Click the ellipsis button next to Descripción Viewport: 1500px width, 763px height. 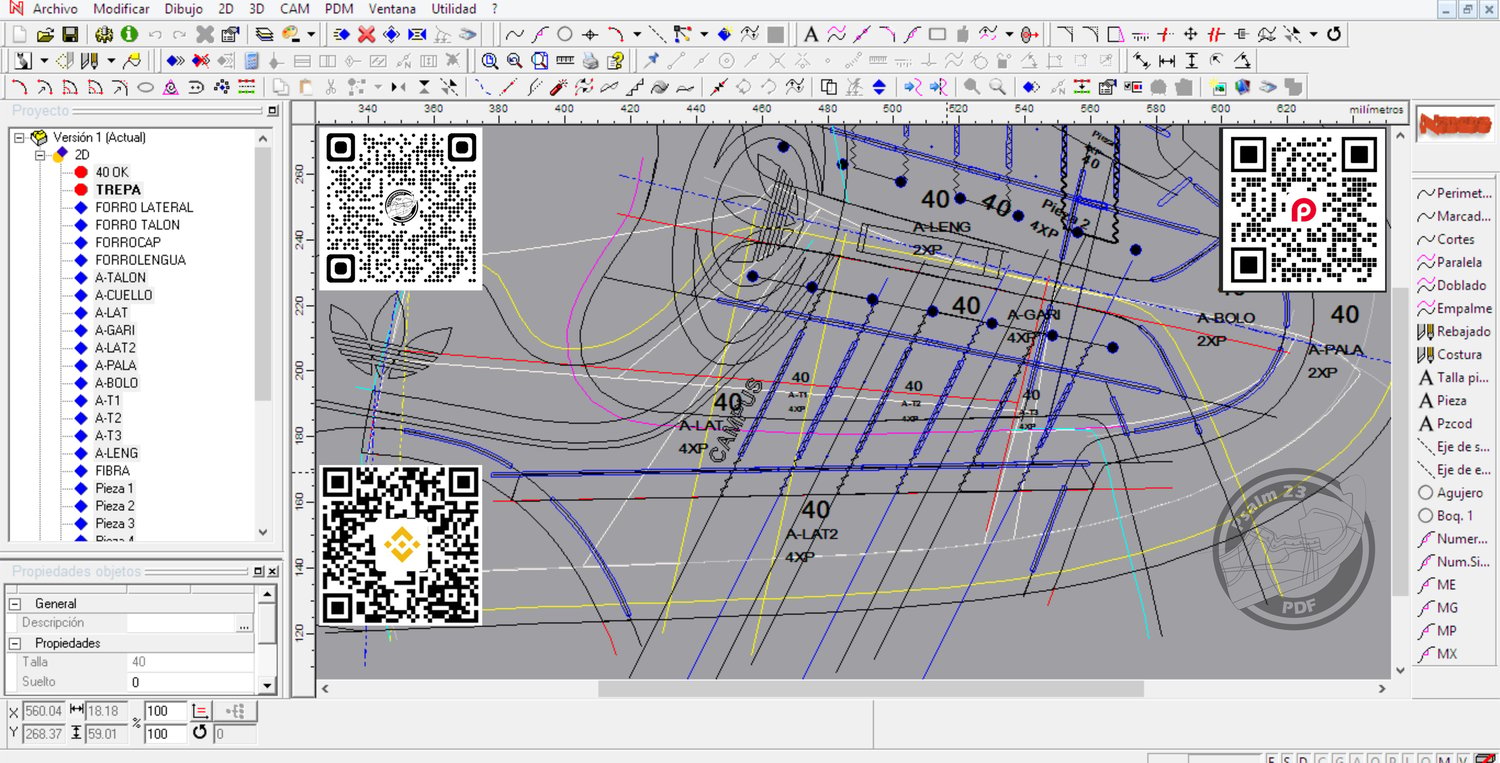(x=244, y=624)
